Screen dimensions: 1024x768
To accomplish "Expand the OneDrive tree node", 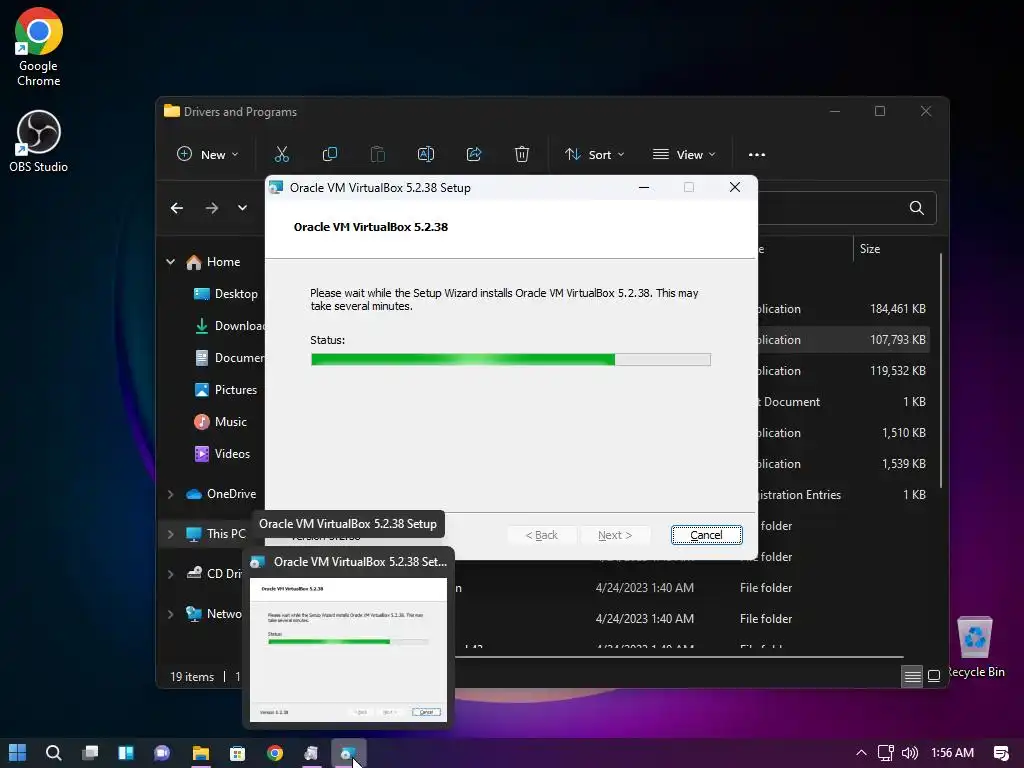I will [x=170, y=494].
